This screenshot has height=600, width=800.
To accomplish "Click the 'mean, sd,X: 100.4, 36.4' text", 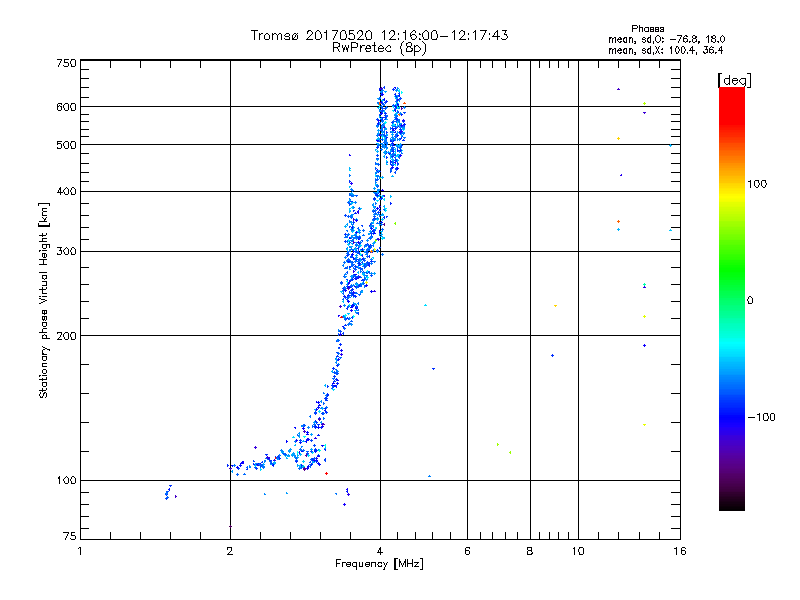I will tap(665, 50).
